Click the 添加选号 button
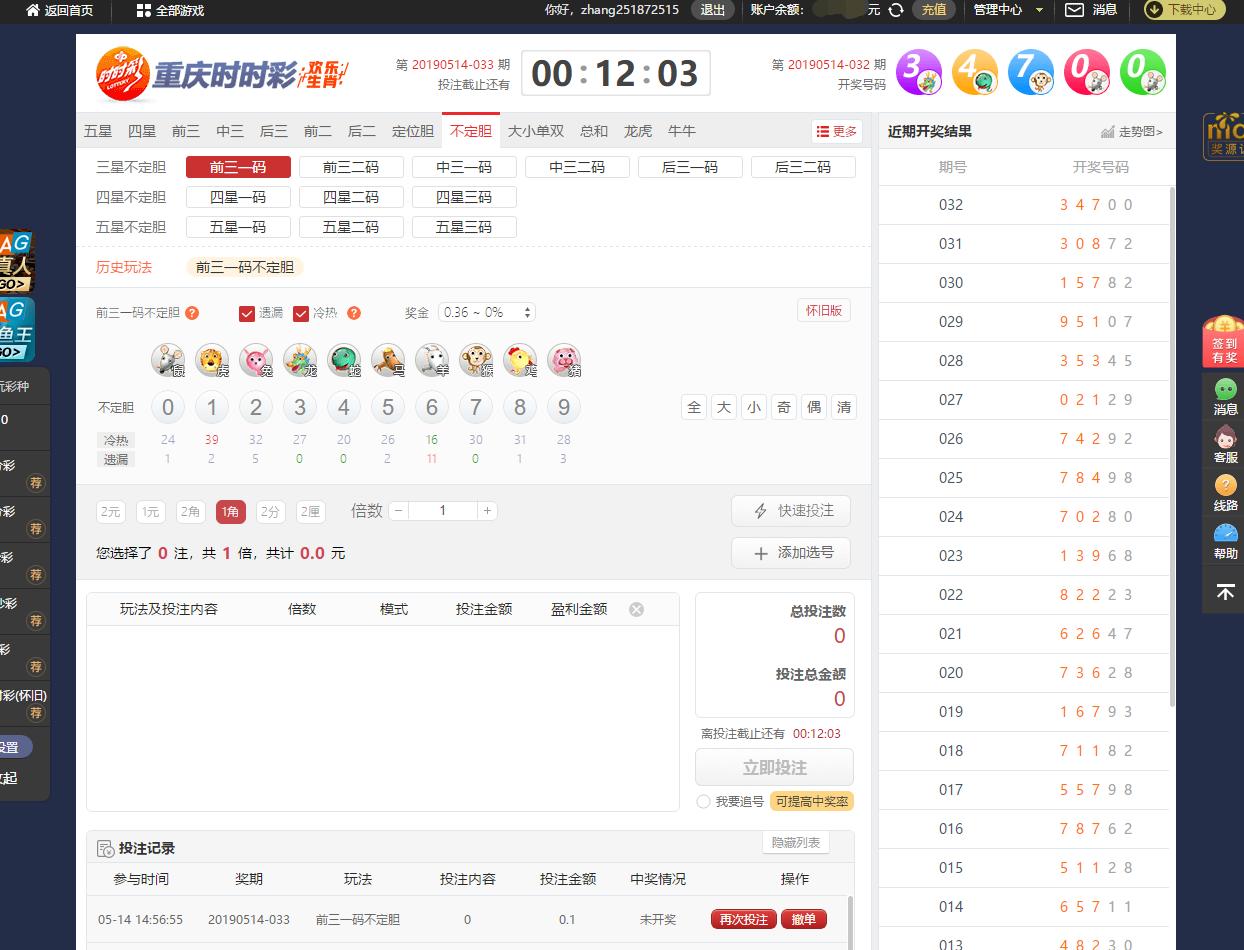The width and height of the screenshot is (1244, 950). tap(790, 553)
